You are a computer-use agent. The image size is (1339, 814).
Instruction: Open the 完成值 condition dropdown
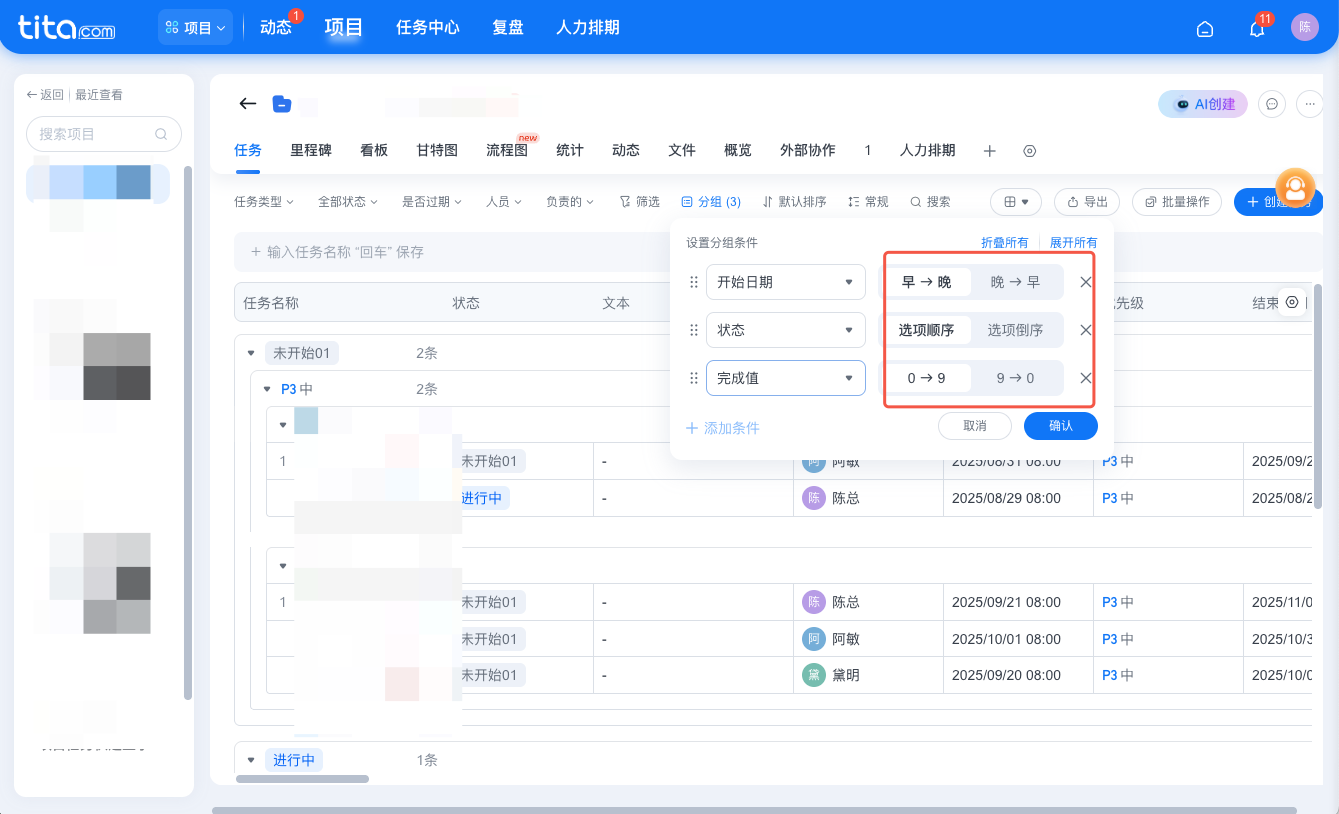(x=785, y=378)
